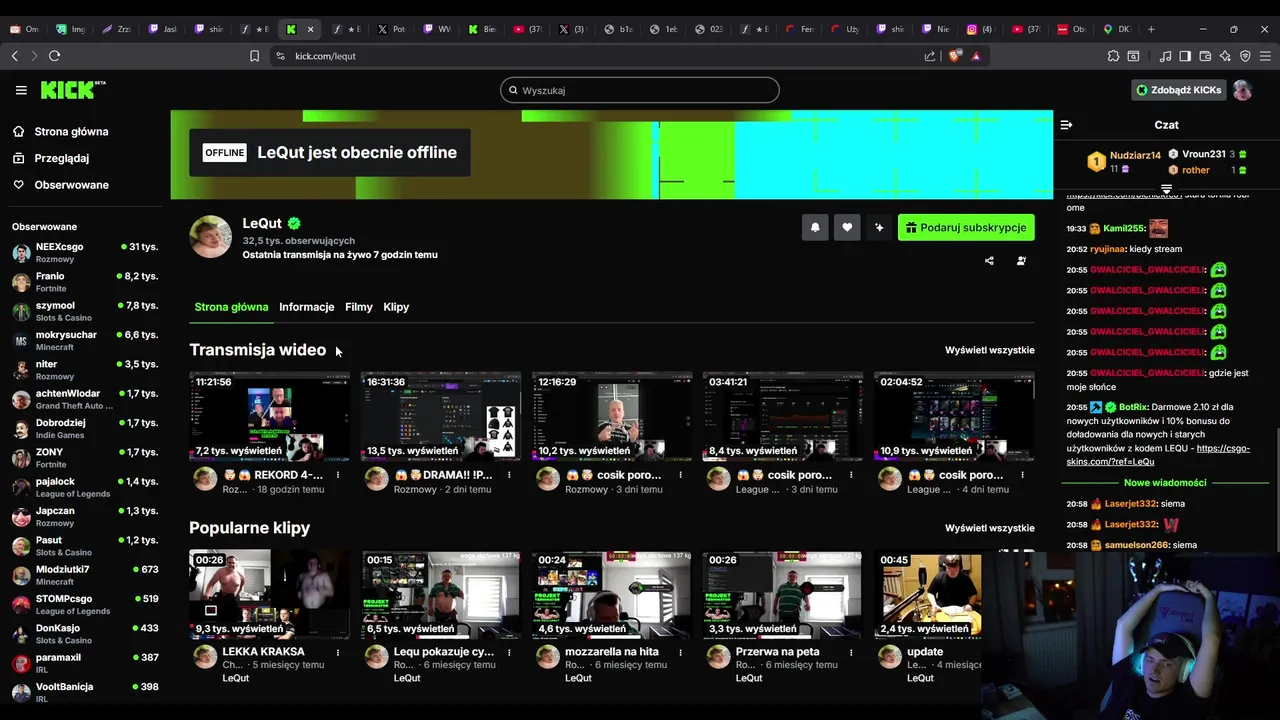Toggle the browser sidebar panel icon
This screenshot has width=1280, height=720.
click(x=1185, y=56)
